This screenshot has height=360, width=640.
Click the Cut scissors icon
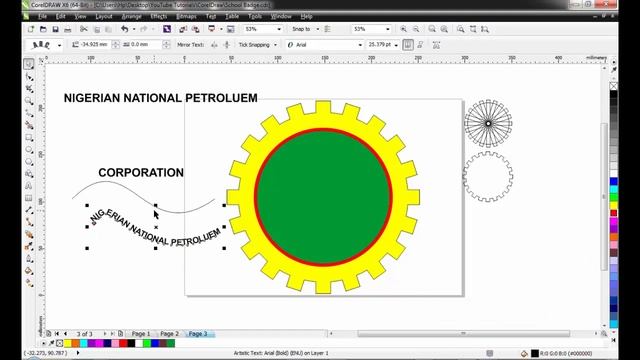pos(84,29)
